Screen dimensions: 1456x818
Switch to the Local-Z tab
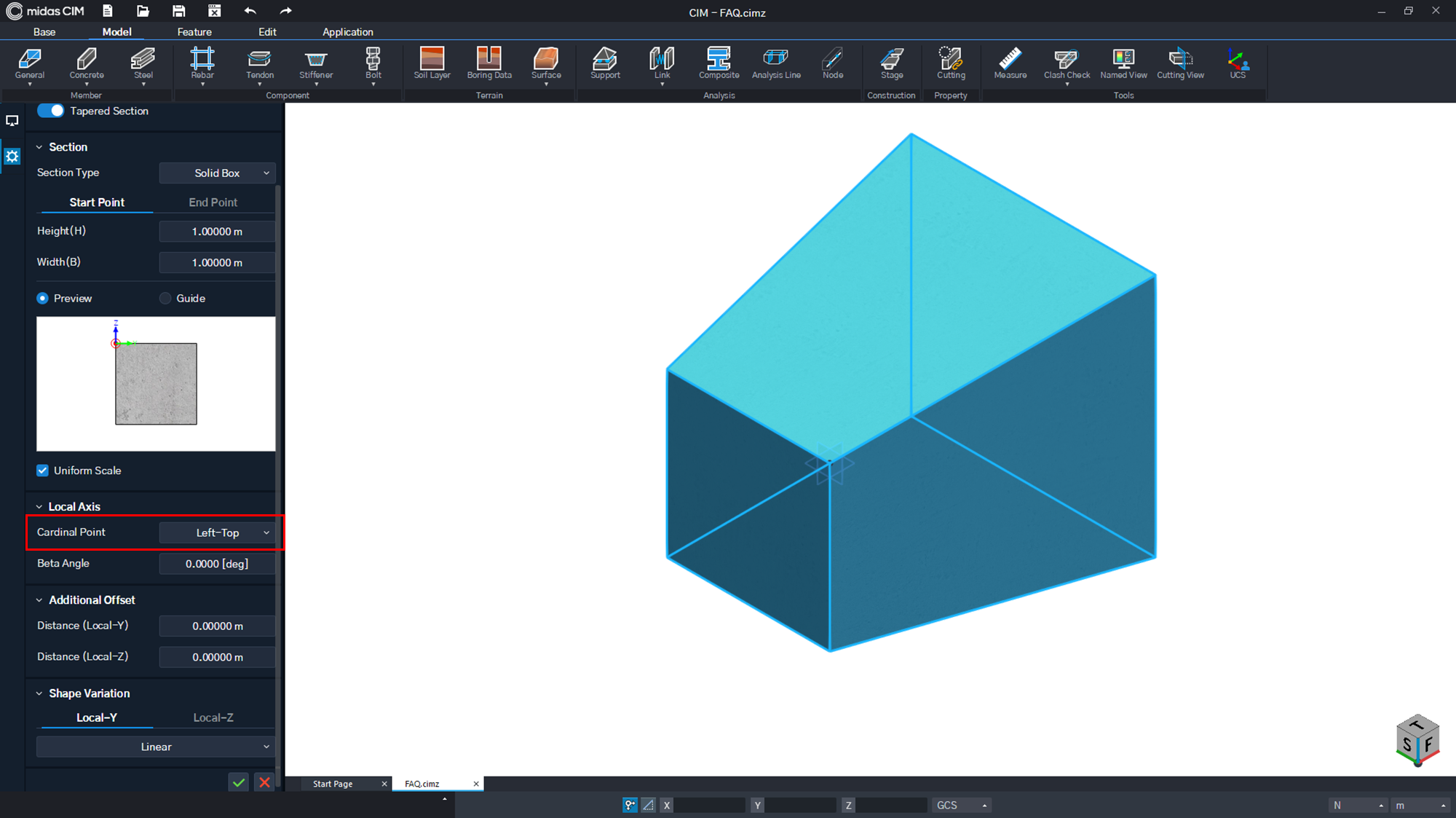(x=213, y=718)
